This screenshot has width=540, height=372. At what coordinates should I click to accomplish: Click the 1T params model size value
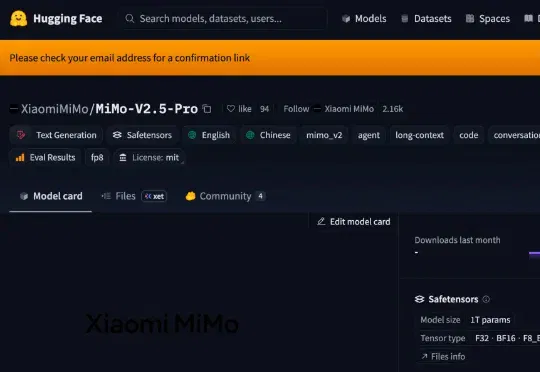coord(490,320)
